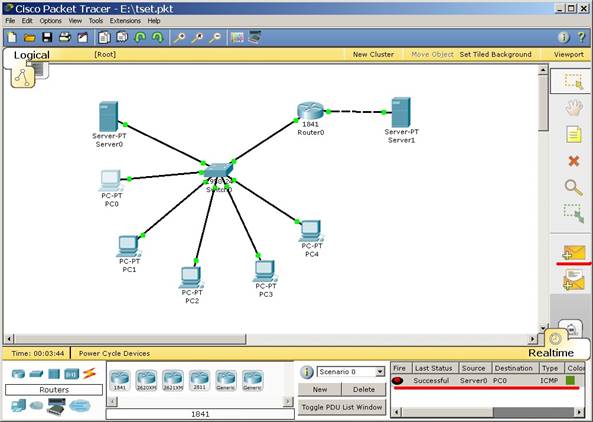Select the Place Note tool

574,134
